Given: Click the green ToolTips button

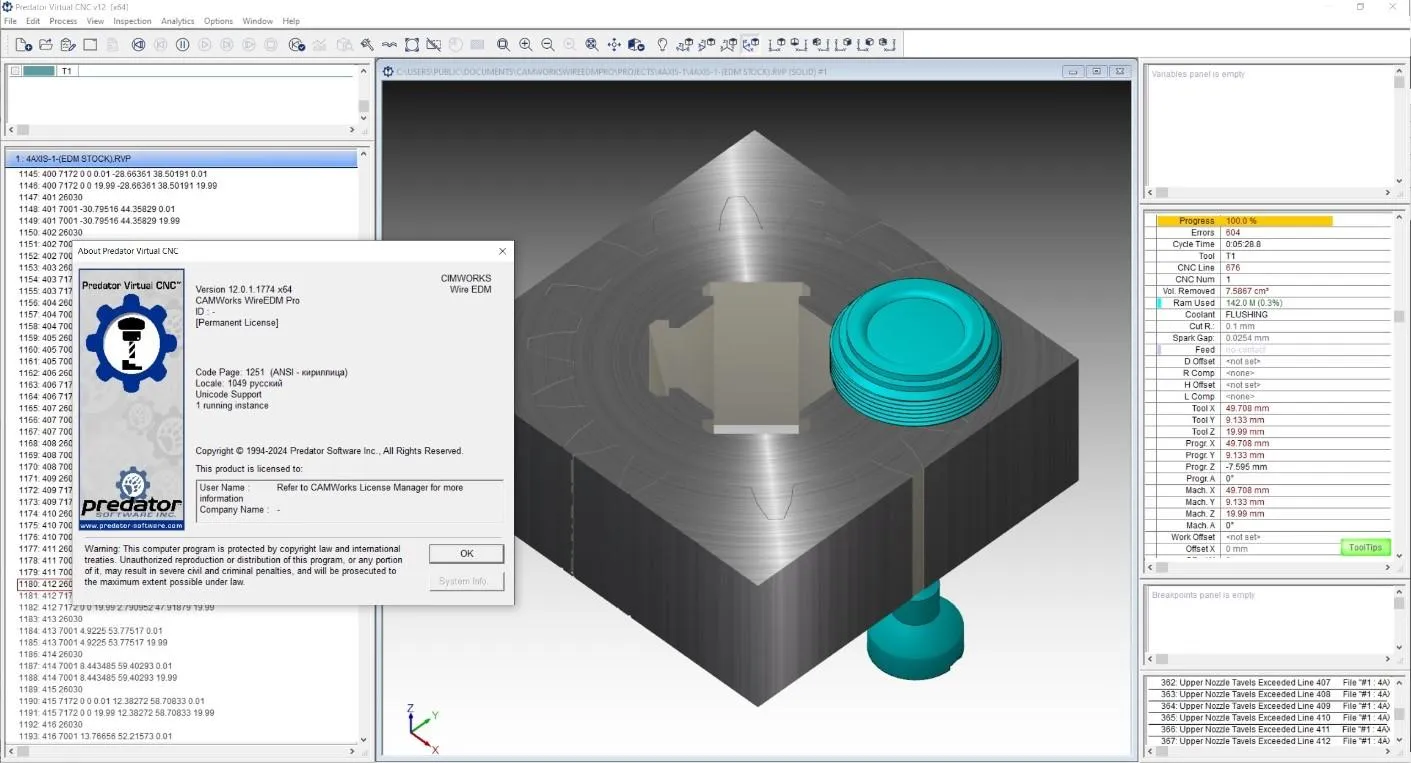Looking at the screenshot, I should tap(1365, 547).
